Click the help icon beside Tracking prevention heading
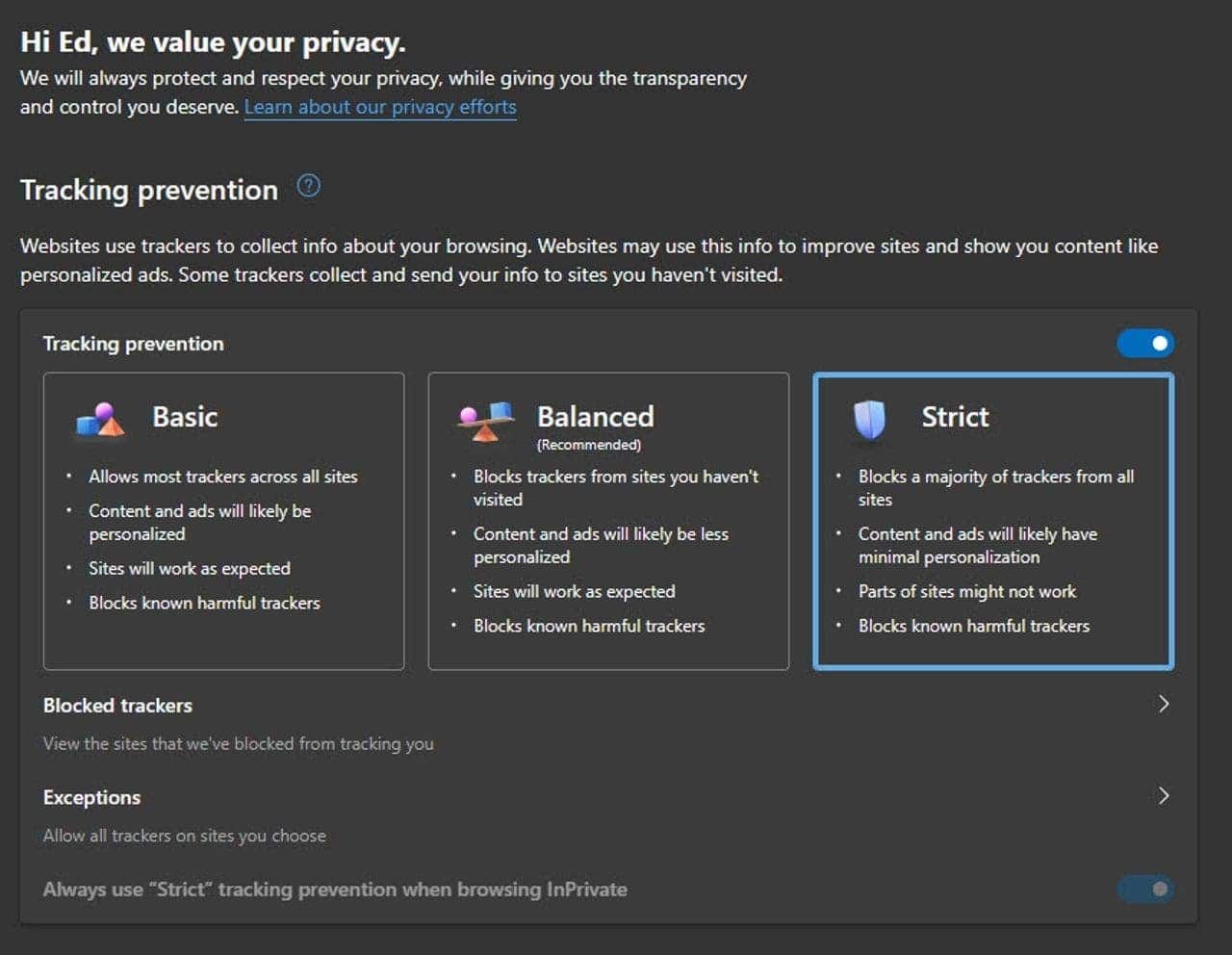Image resolution: width=1232 pixels, height=955 pixels. pos(308,186)
